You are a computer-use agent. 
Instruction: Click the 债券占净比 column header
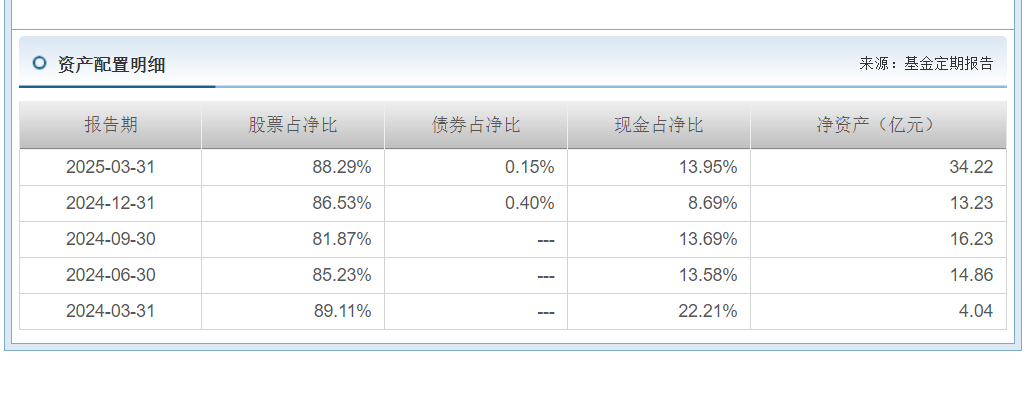476,125
